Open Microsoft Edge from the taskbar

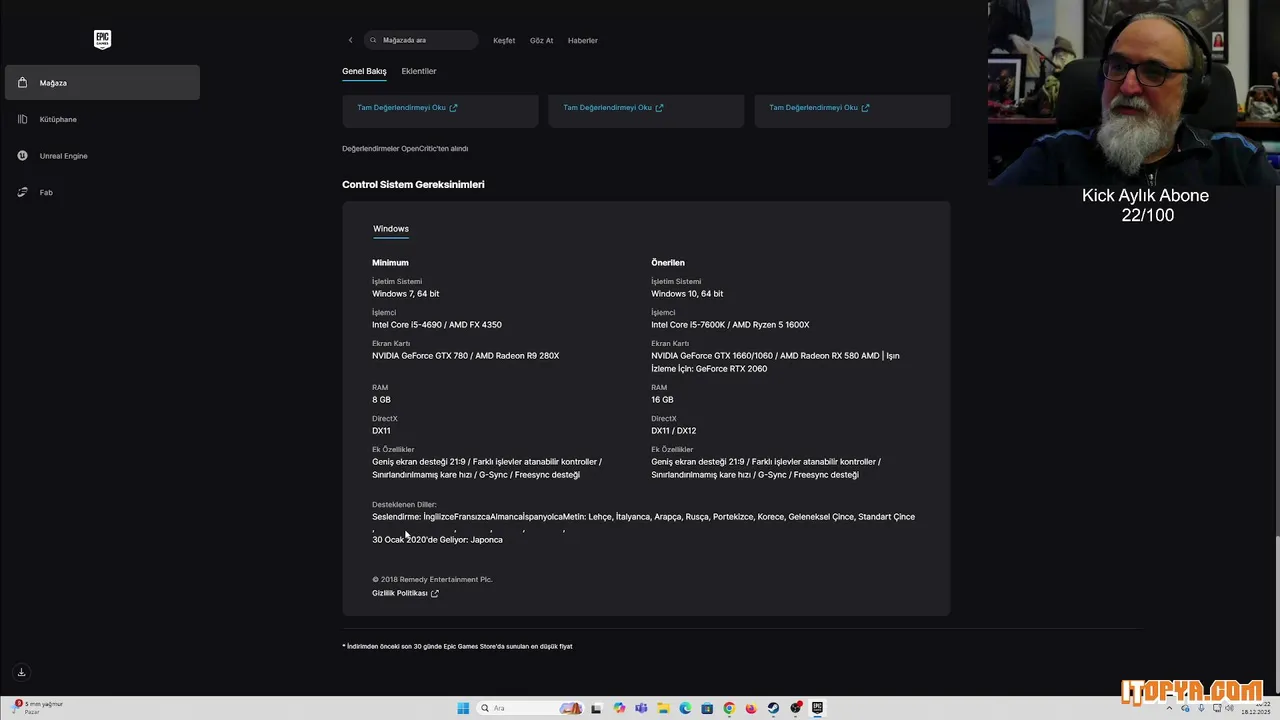click(x=685, y=708)
